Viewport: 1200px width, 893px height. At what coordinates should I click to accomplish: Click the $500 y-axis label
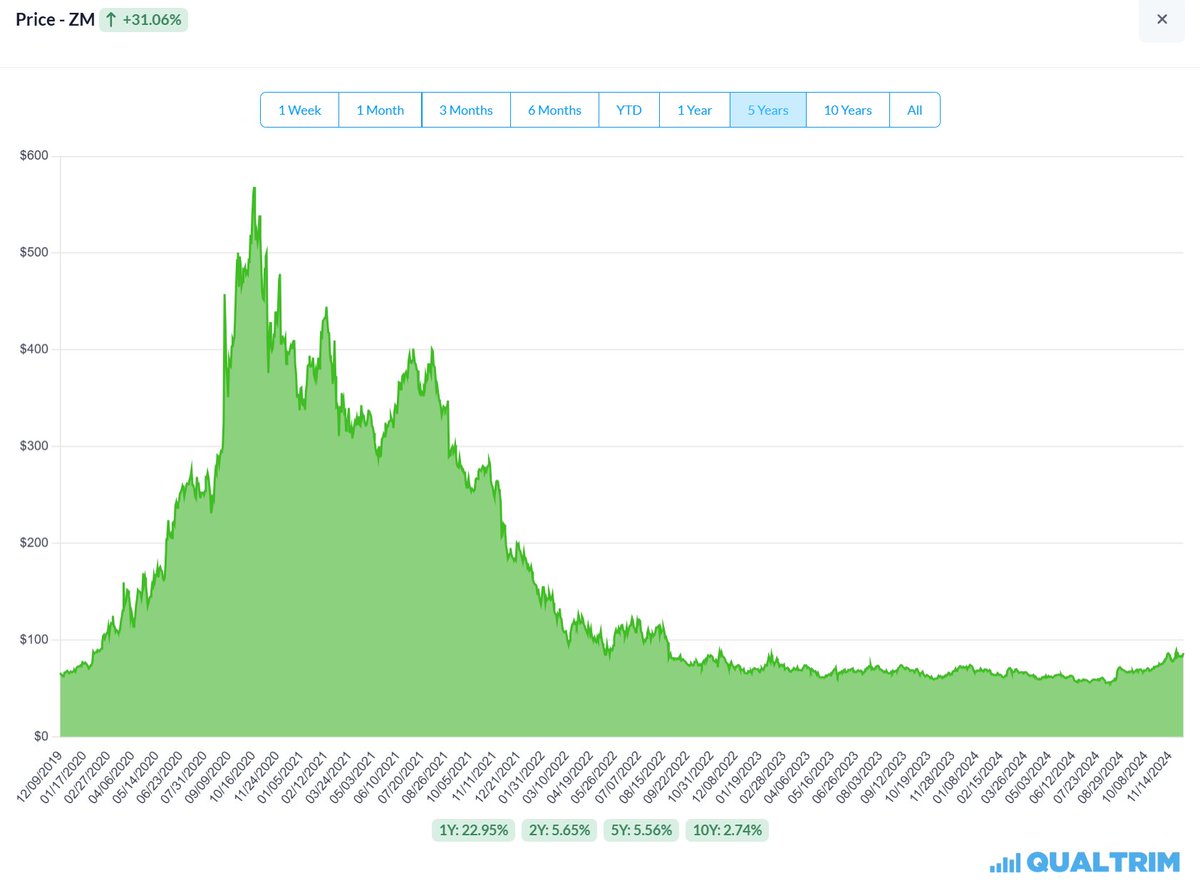click(34, 253)
